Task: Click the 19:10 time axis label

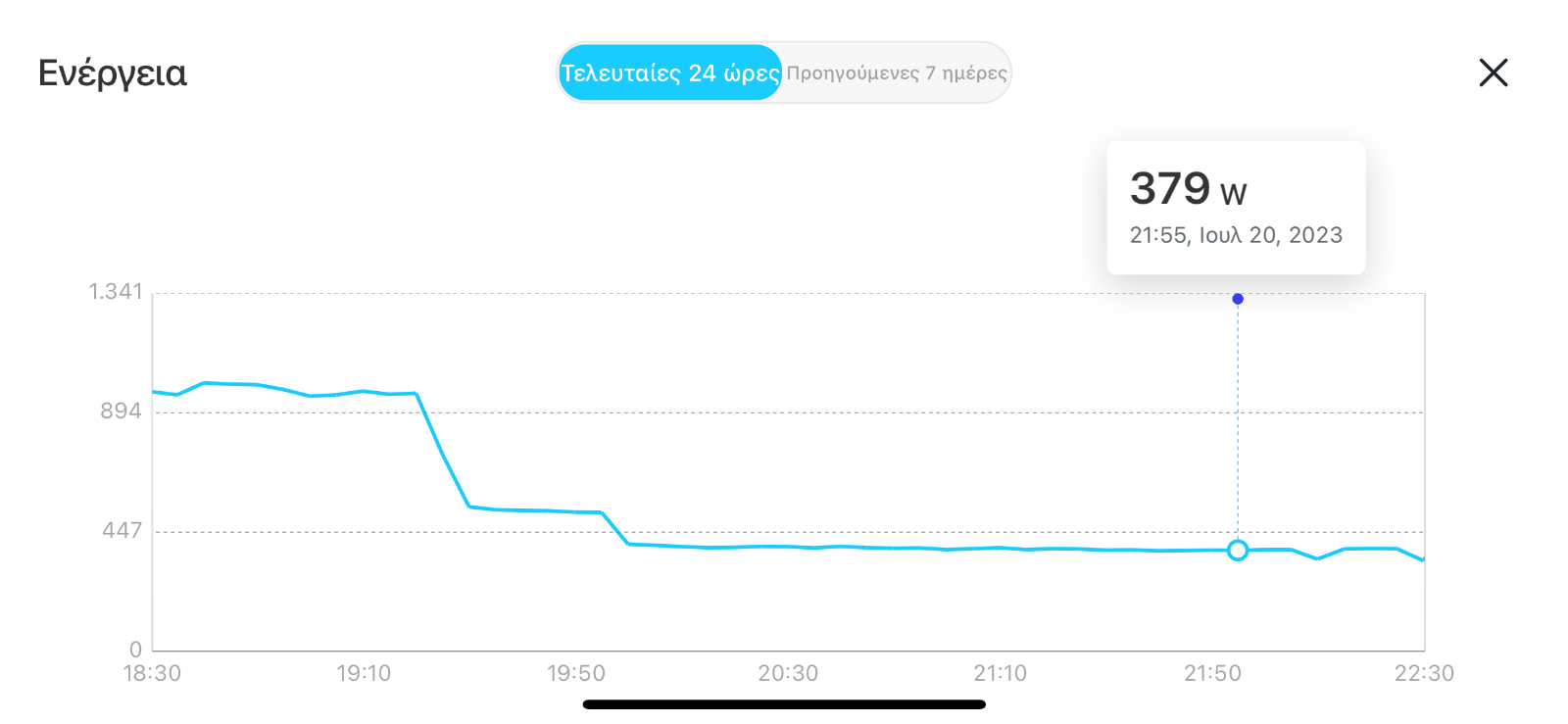Action: pyautogui.click(x=364, y=673)
